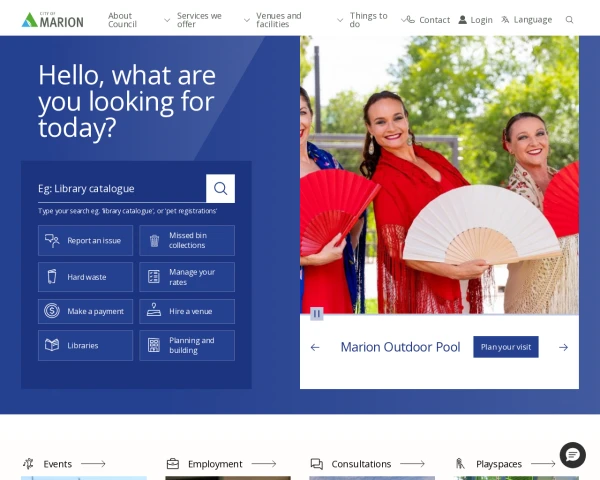Image resolution: width=600 pixels, height=480 pixels.
Task: Follow the arrow beside Playspaces
Action: tap(543, 464)
